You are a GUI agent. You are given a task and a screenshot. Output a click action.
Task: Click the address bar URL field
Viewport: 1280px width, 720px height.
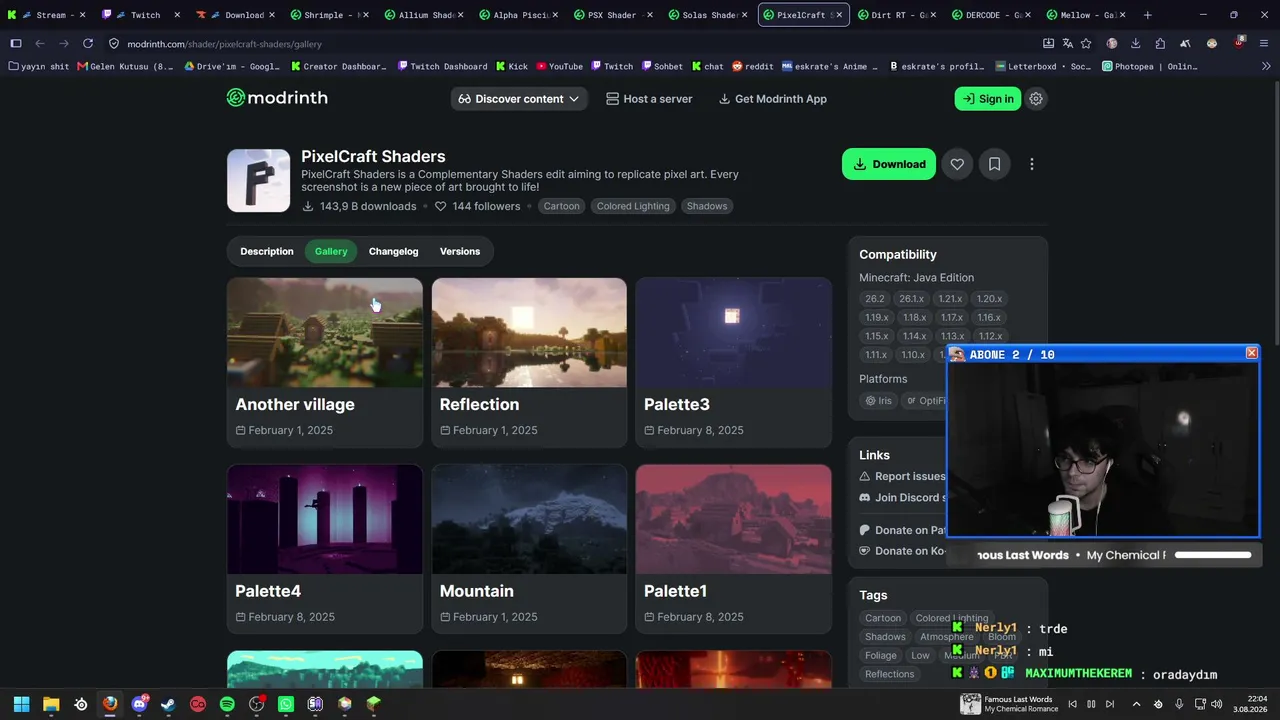pyautogui.click(x=570, y=44)
